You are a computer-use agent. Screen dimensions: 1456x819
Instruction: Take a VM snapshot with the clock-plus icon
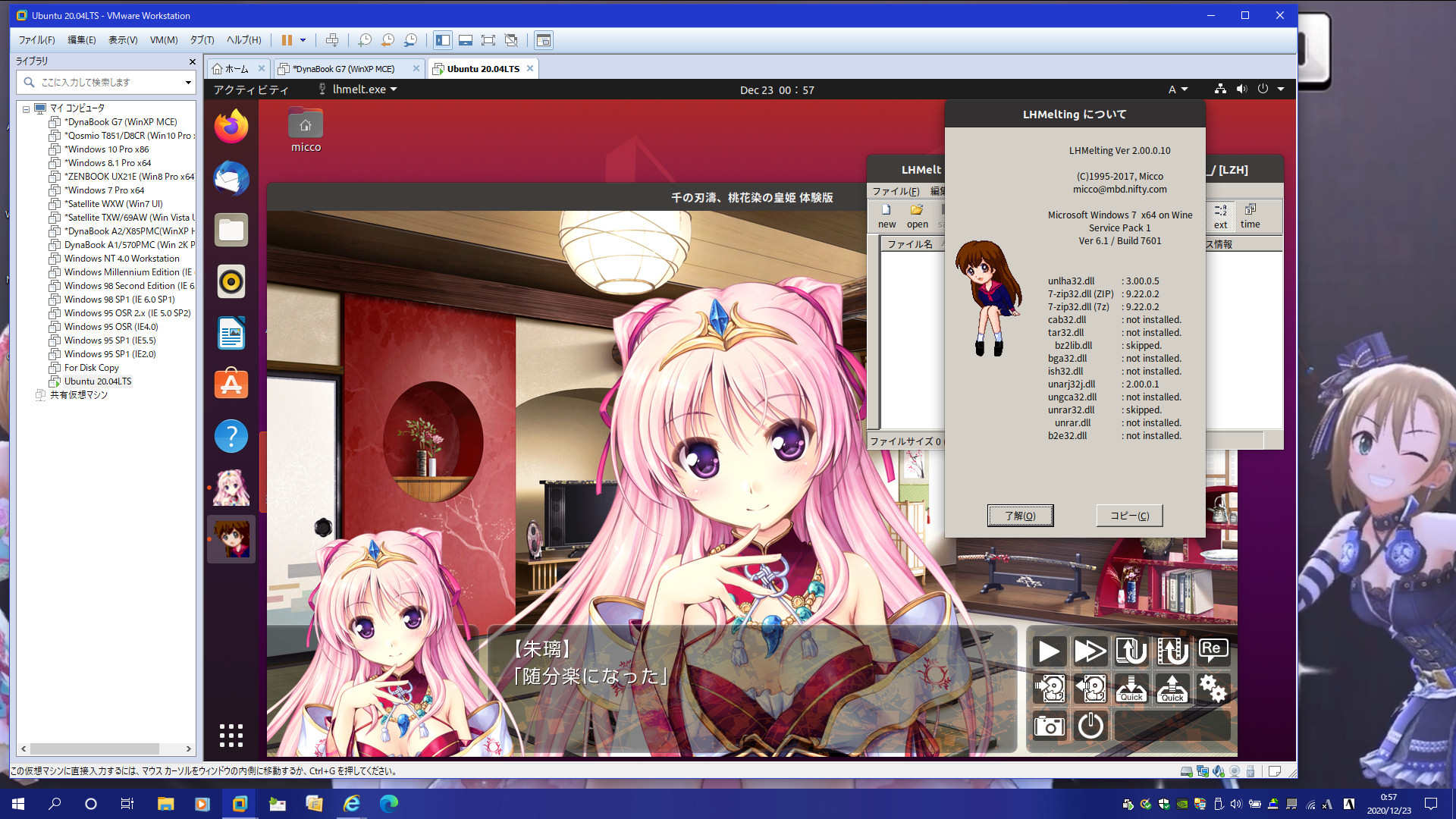click(x=365, y=40)
